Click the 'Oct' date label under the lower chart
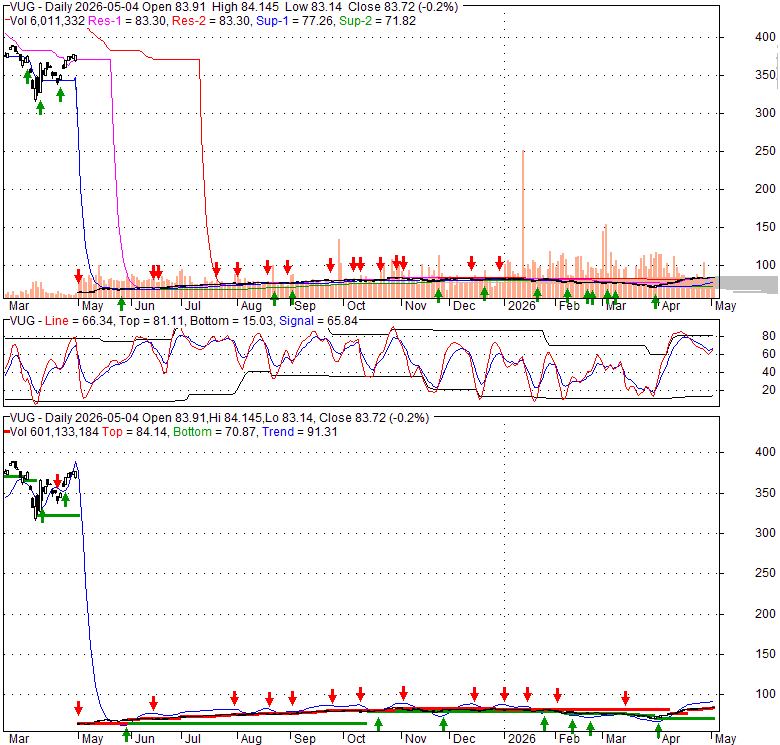The image size is (780, 745). 356,739
